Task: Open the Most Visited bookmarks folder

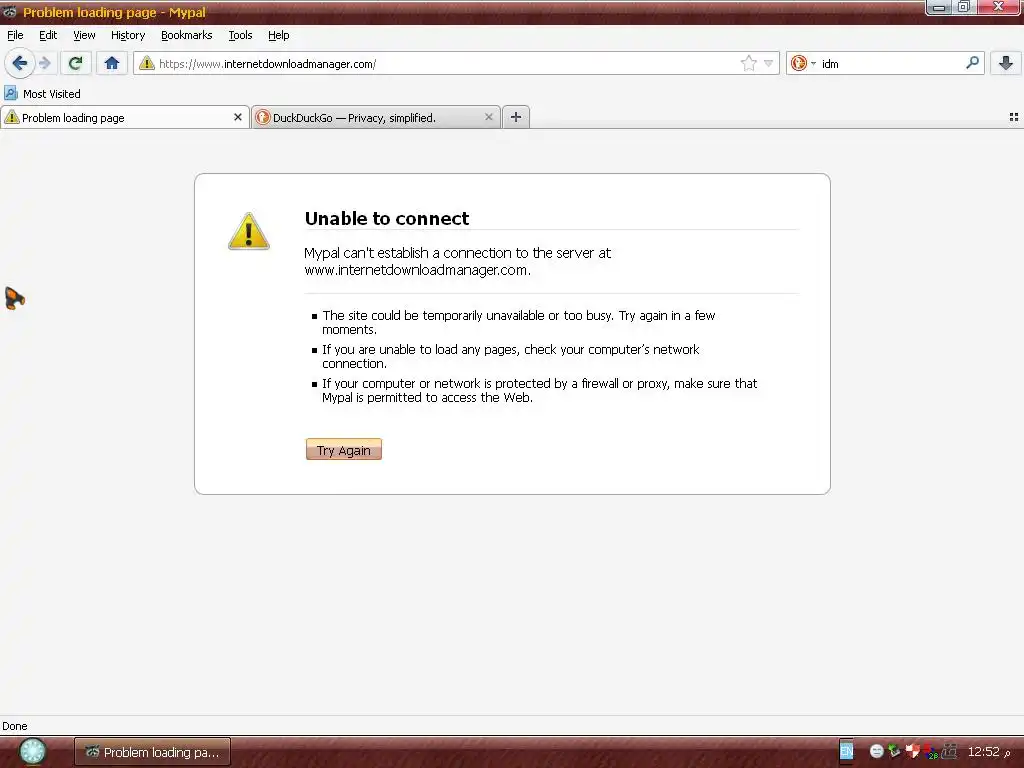Action: 42,93
